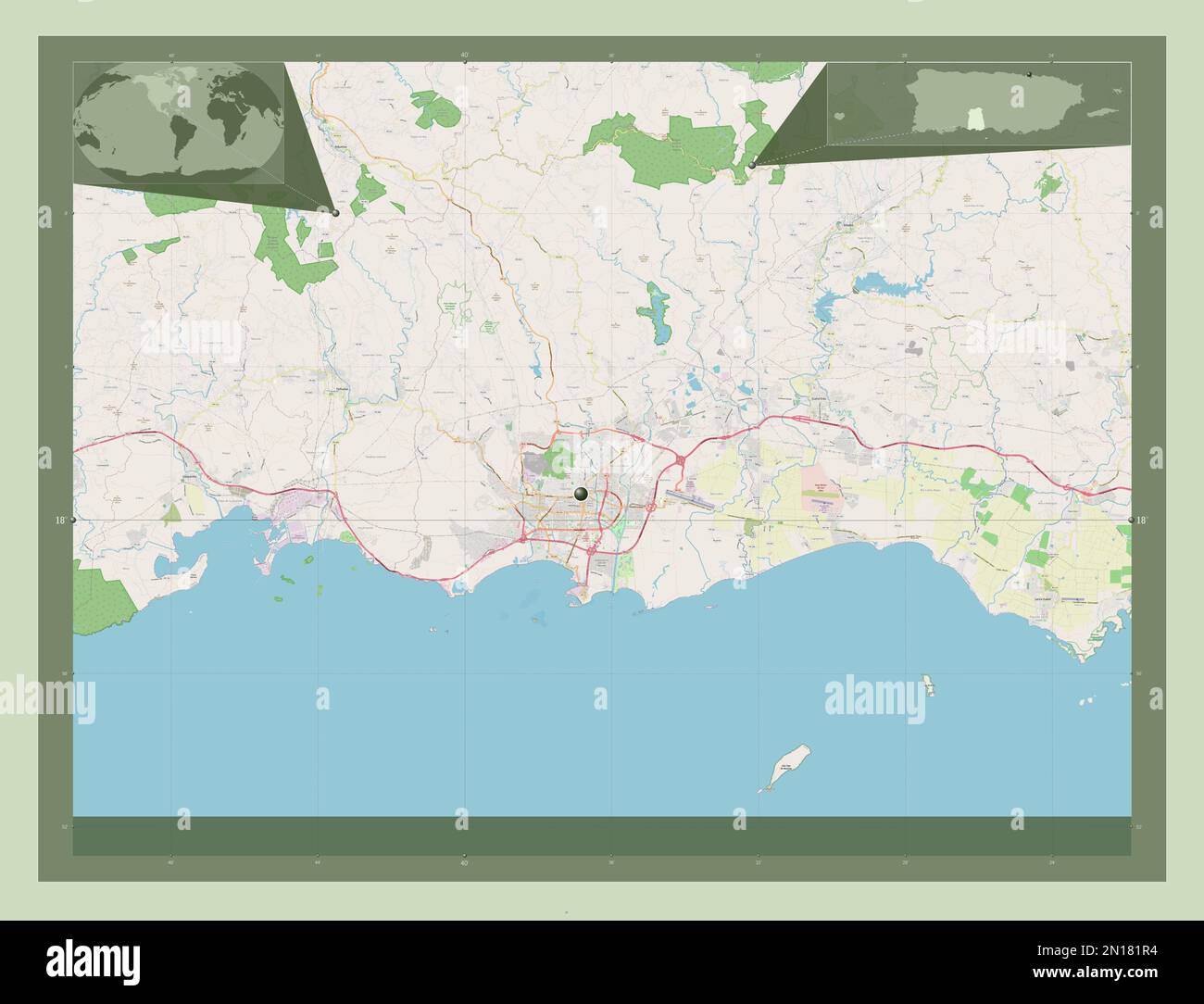
Task: Select the small blue-and-green lake north of the city
Action: point(658,312)
